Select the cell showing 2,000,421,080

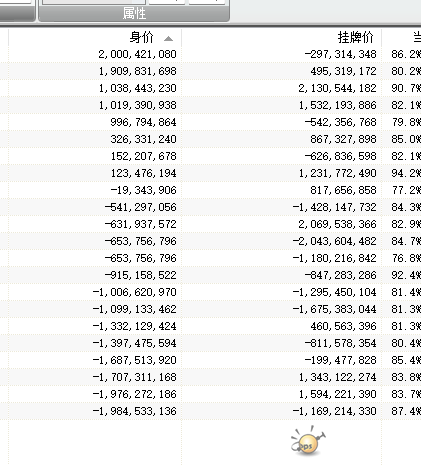tap(95, 54)
